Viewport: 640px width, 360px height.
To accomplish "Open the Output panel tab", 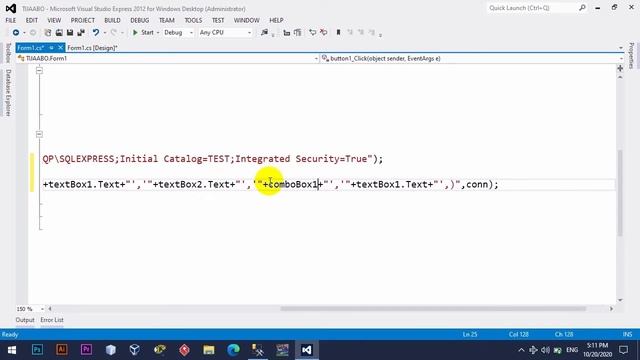I will pos(25,320).
